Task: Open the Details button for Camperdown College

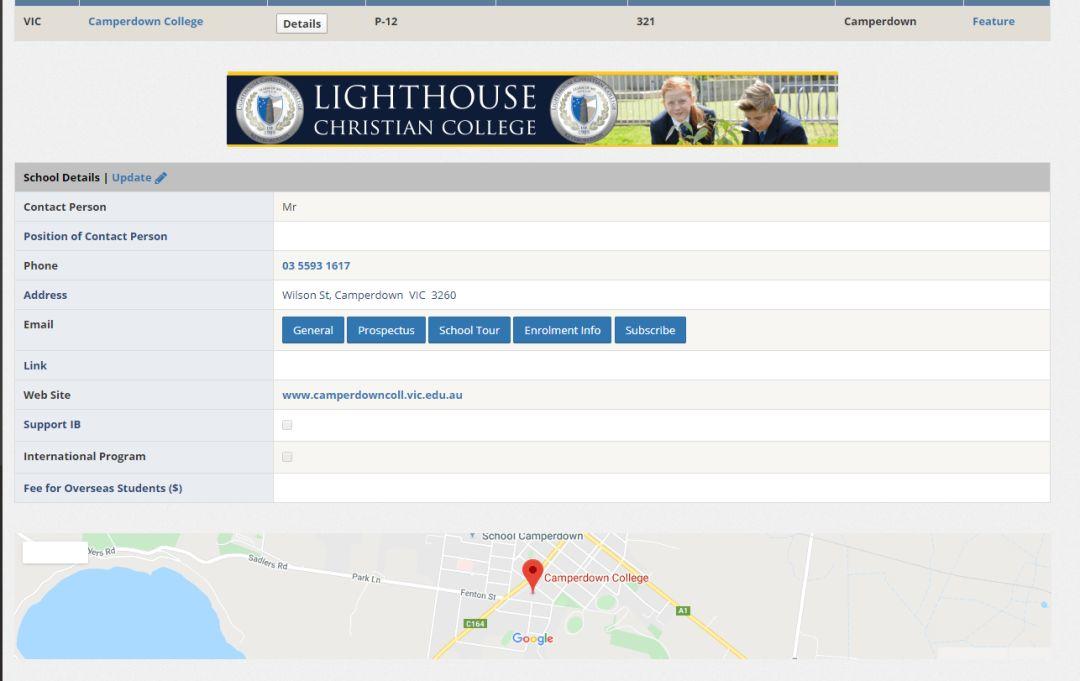Action: coord(302,23)
